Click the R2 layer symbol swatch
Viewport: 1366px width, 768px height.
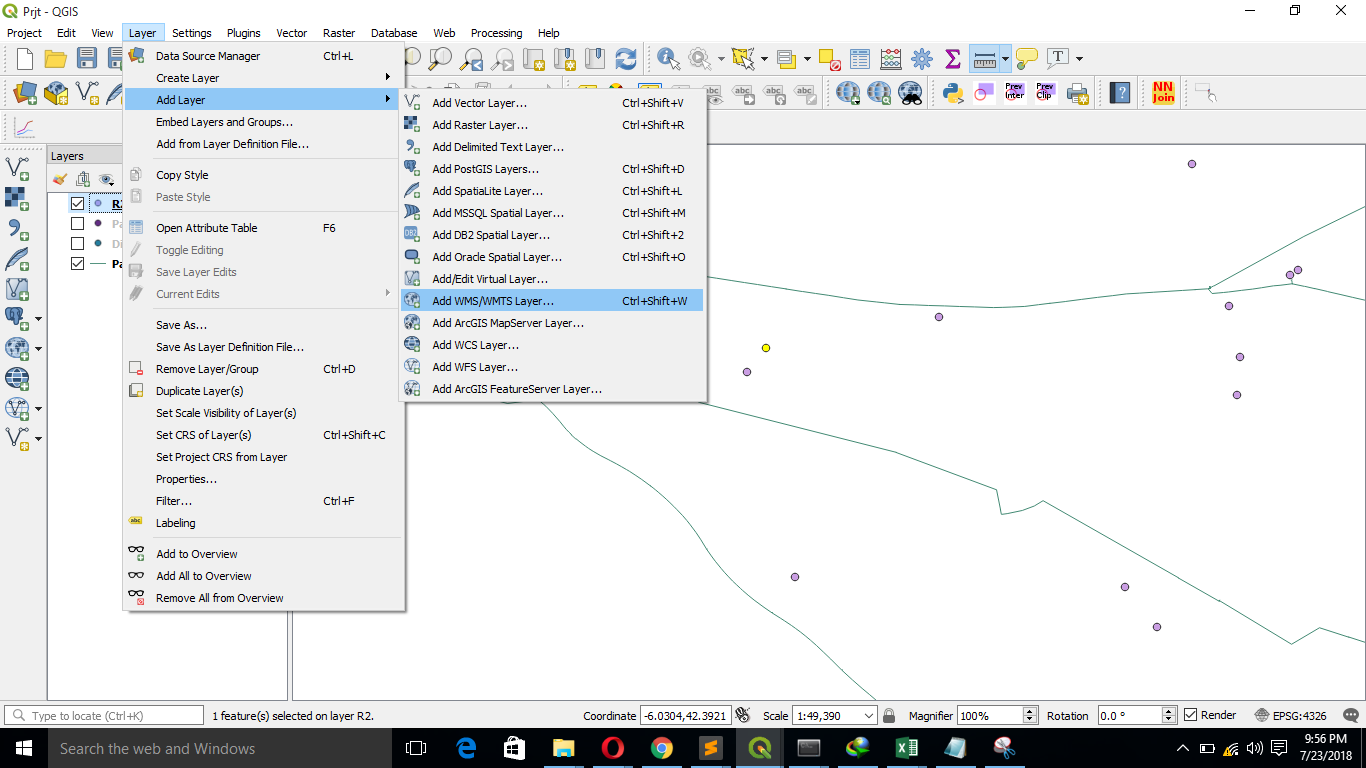click(x=98, y=203)
